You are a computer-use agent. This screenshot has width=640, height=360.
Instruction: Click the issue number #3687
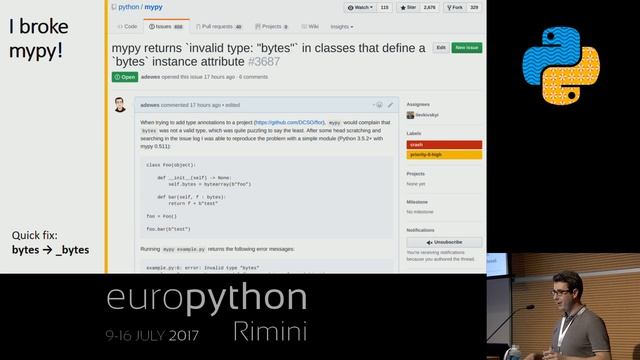point(264,62)
